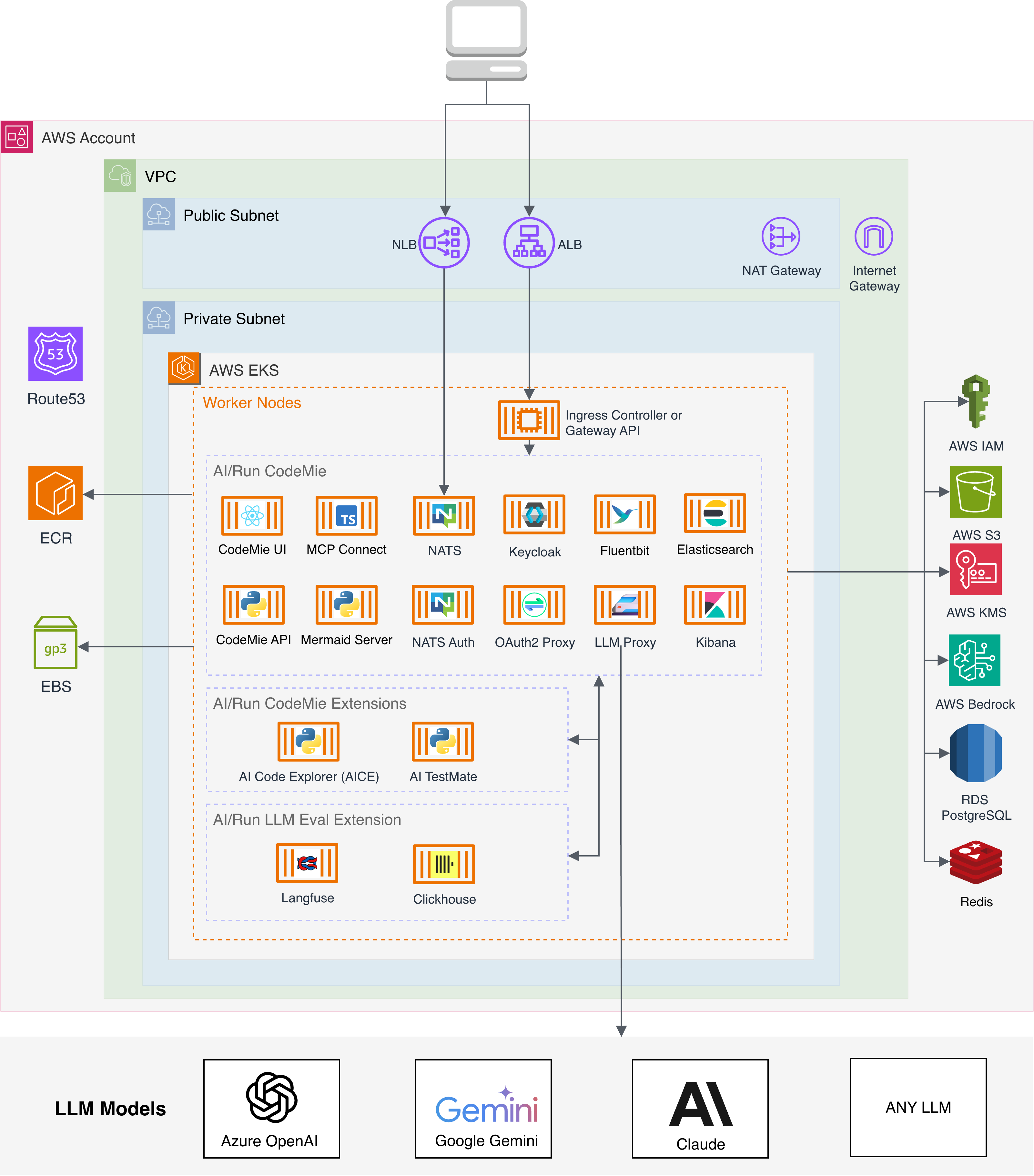Click the Fluentbit container icon
This screenshot has height=1176, width=1034.
pos(625,514)
